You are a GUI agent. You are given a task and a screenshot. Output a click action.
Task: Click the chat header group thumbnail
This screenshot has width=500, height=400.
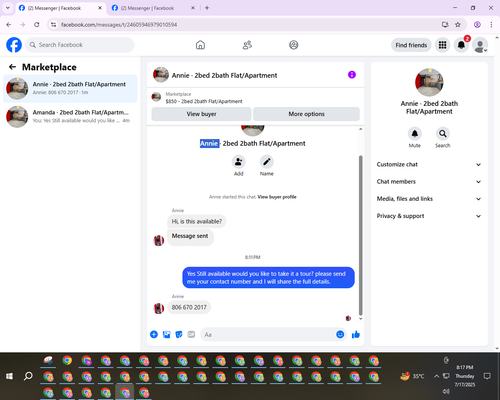click(x=161, y=75)
